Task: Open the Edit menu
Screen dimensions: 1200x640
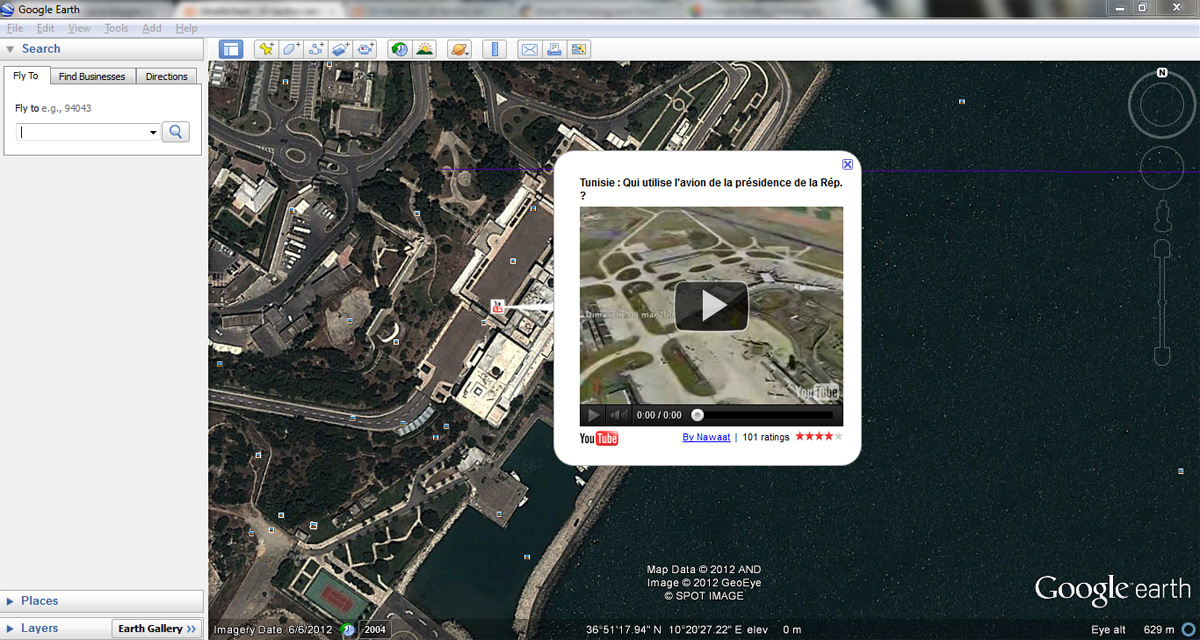Action: 45,28
